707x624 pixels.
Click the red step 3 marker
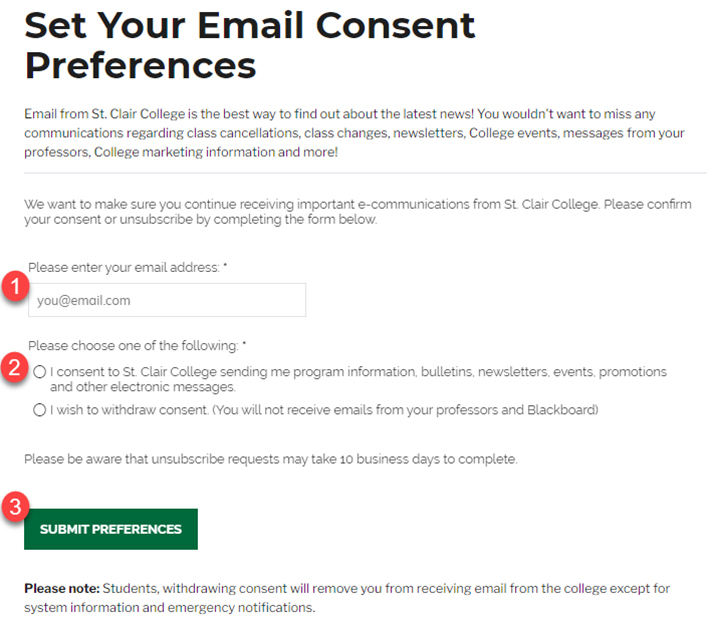pos(15,507)
